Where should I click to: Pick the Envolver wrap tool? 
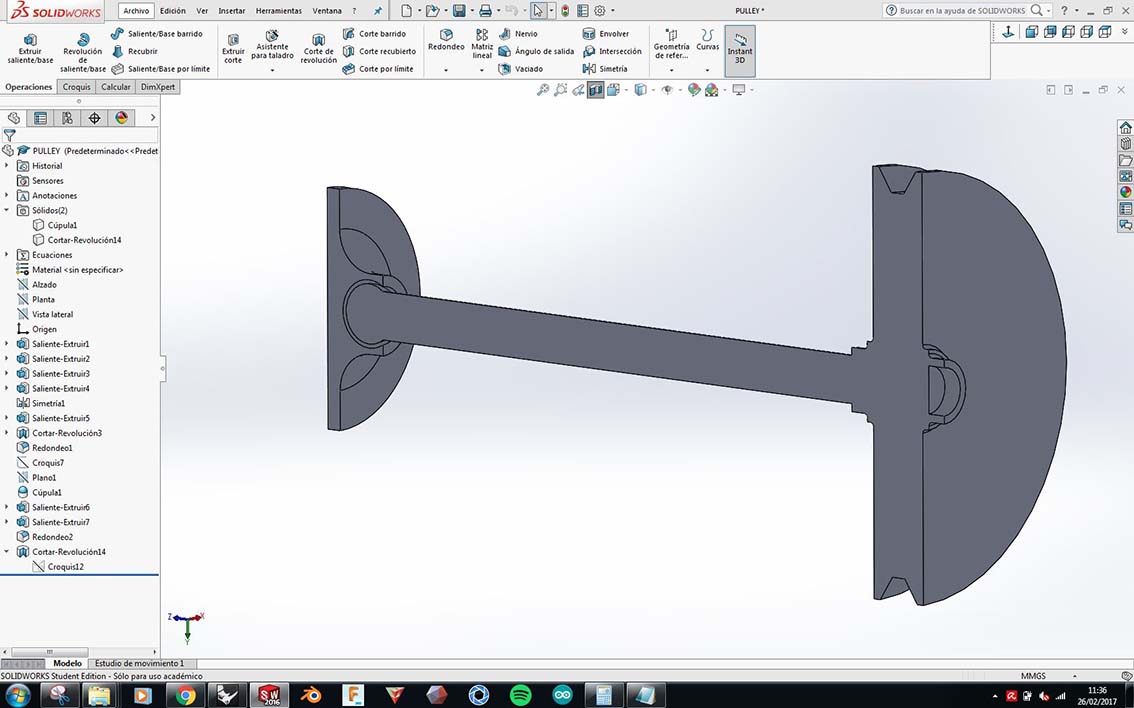pyautogui.click(x=606, y=34)
